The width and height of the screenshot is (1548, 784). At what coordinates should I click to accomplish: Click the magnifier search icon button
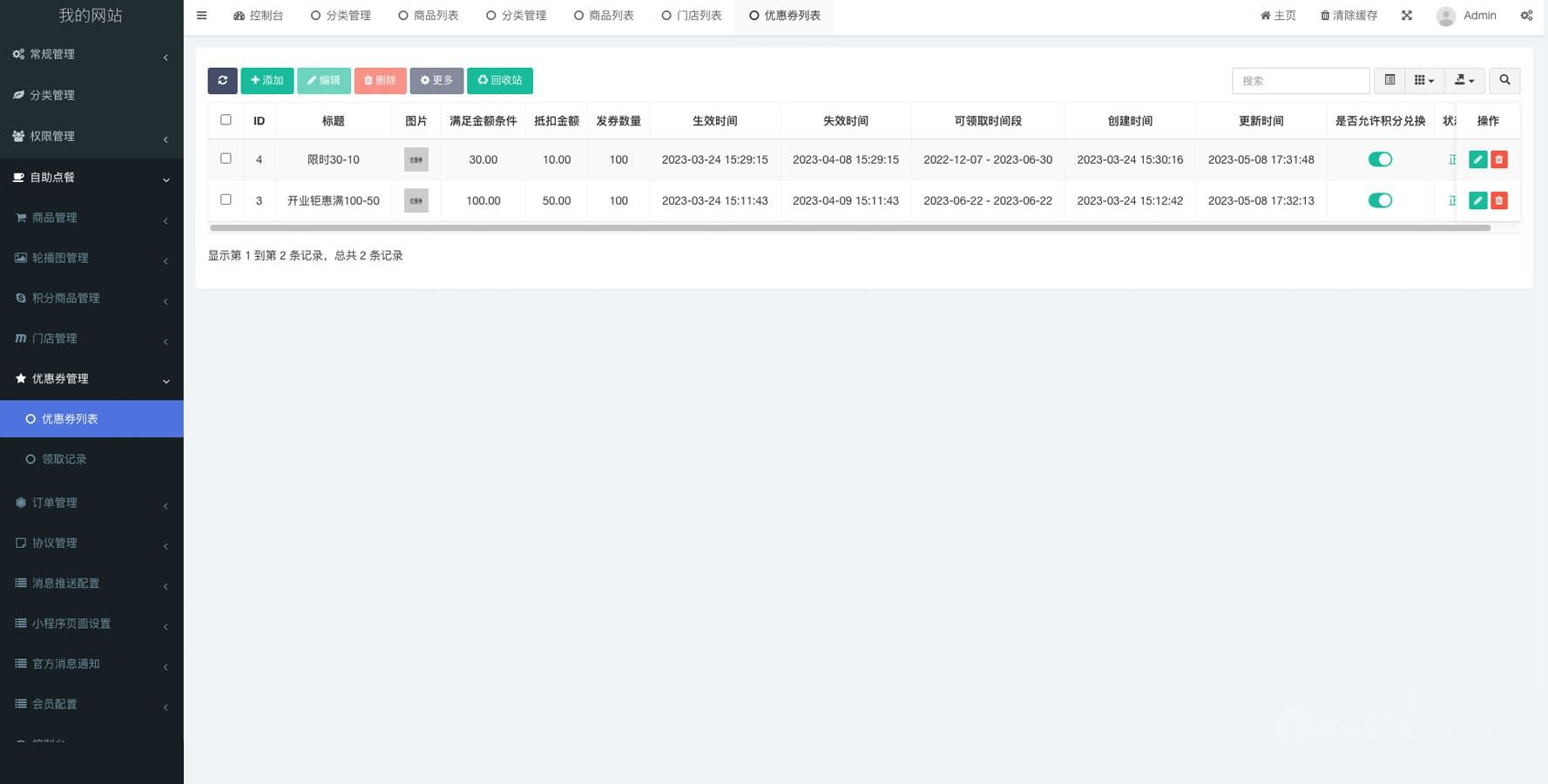(1504, 80)
